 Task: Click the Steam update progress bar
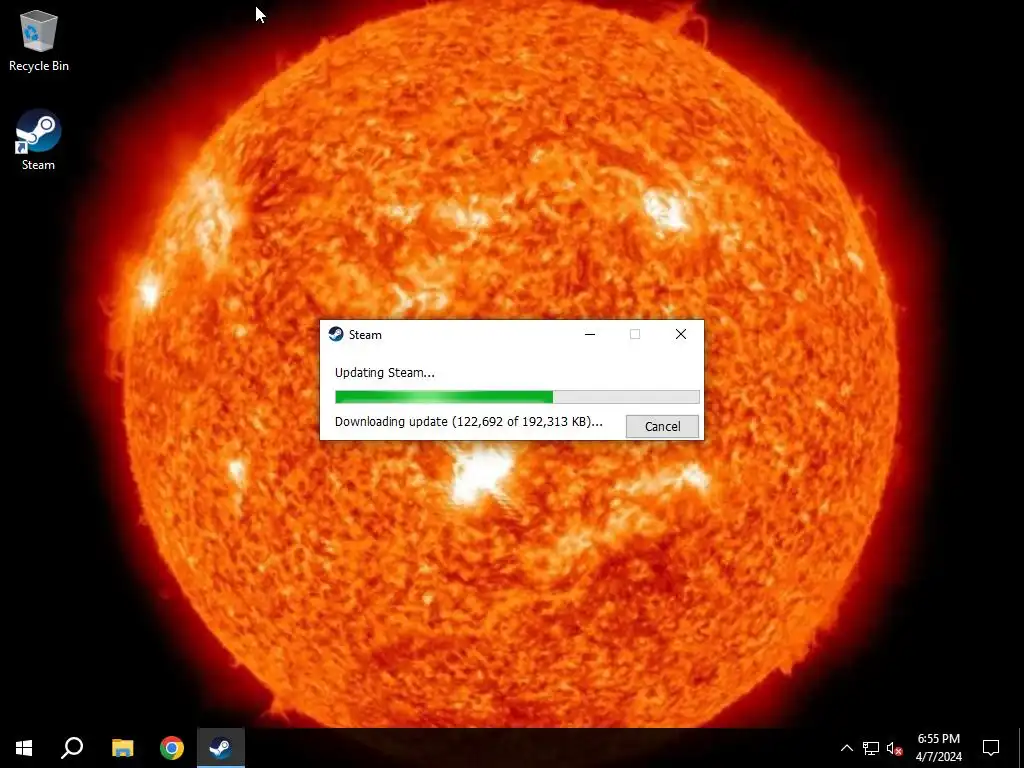(517, 396)
